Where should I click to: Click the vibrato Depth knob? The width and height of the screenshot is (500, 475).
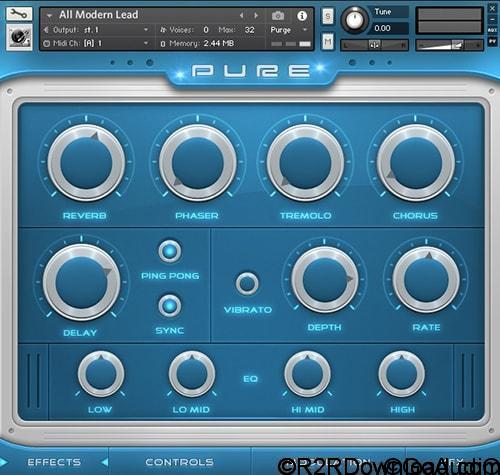(x=325, y=280)
